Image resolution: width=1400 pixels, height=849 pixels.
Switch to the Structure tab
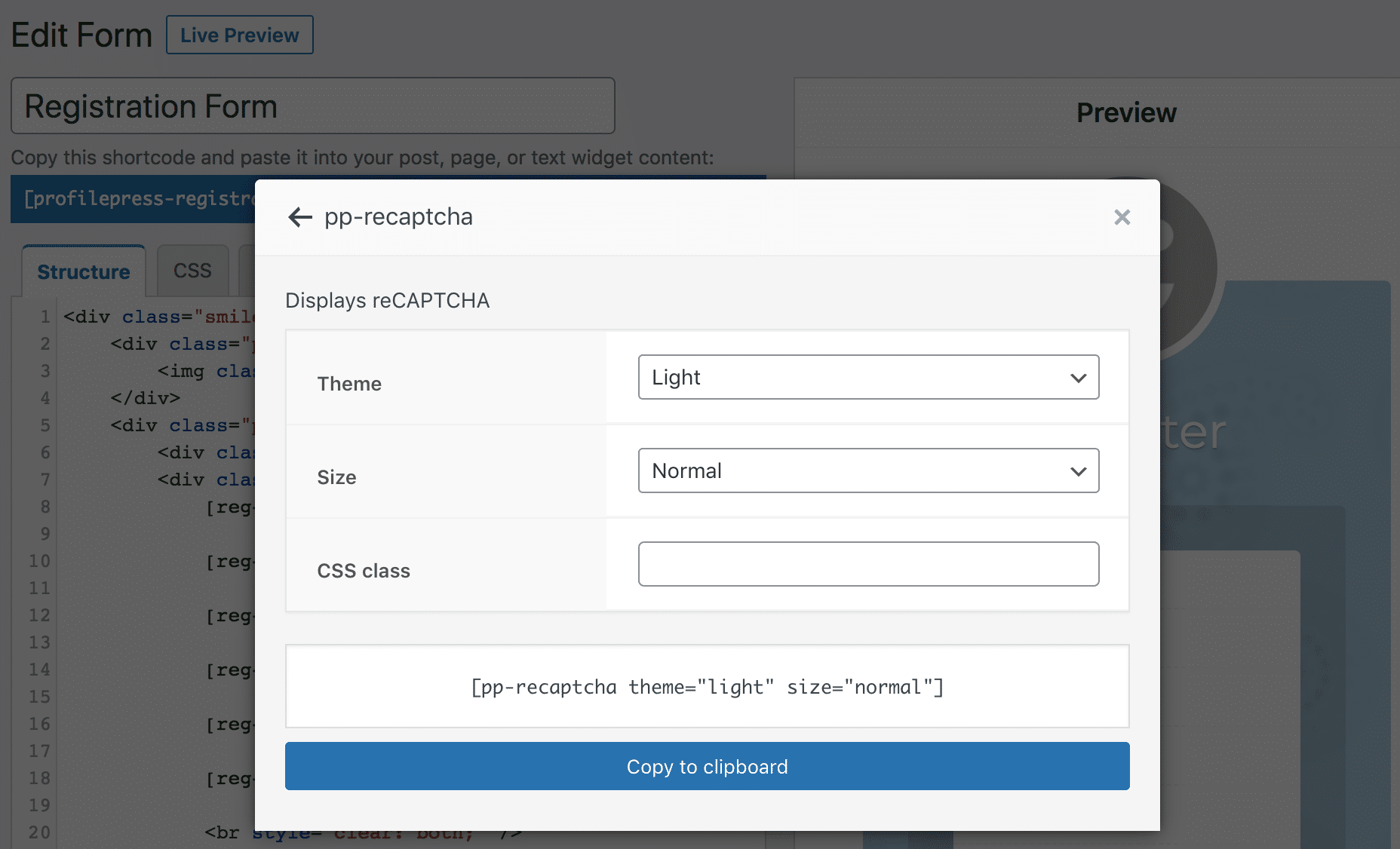(x=84, y=271)
